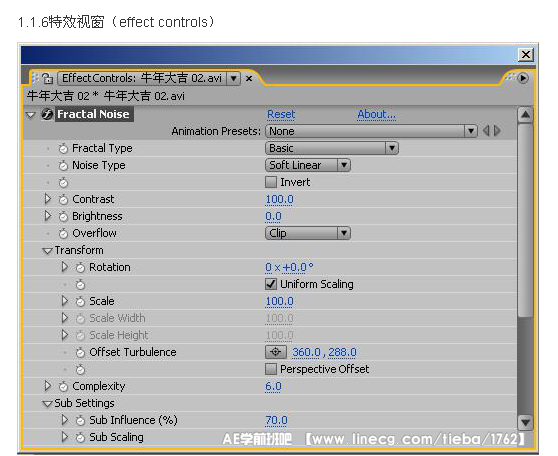558x456 pixels.
Task: Enable the Brightness stopwatch
Action: tap(63, 216)
